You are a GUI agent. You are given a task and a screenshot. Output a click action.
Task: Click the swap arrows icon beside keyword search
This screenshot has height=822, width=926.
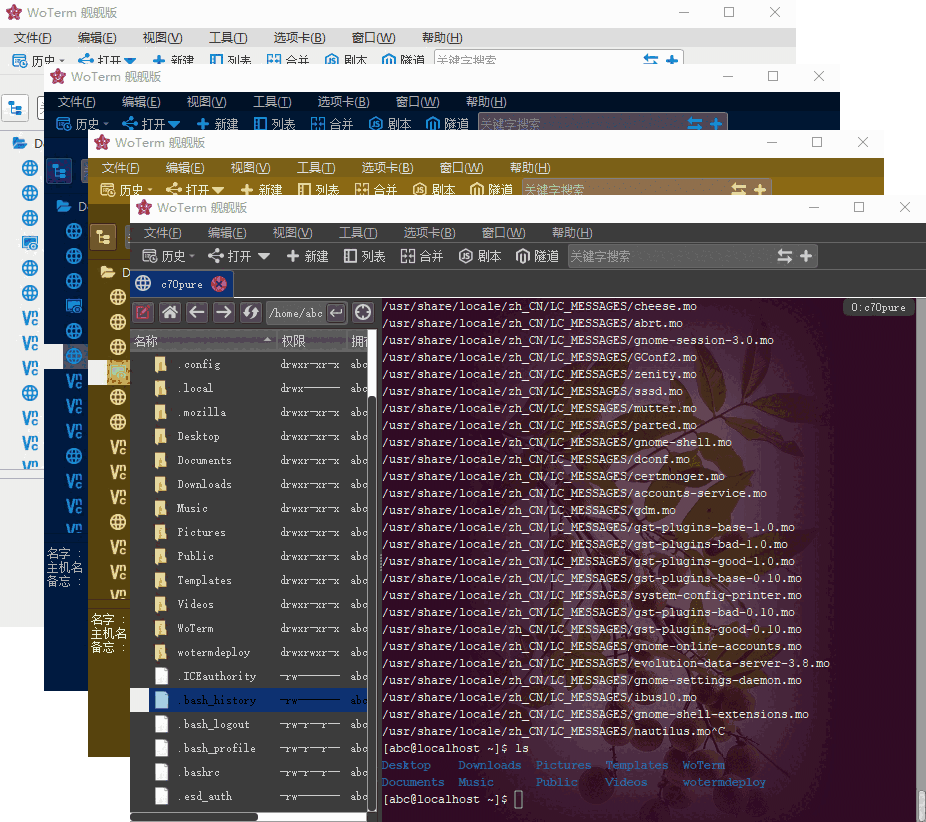click(788, 255)
